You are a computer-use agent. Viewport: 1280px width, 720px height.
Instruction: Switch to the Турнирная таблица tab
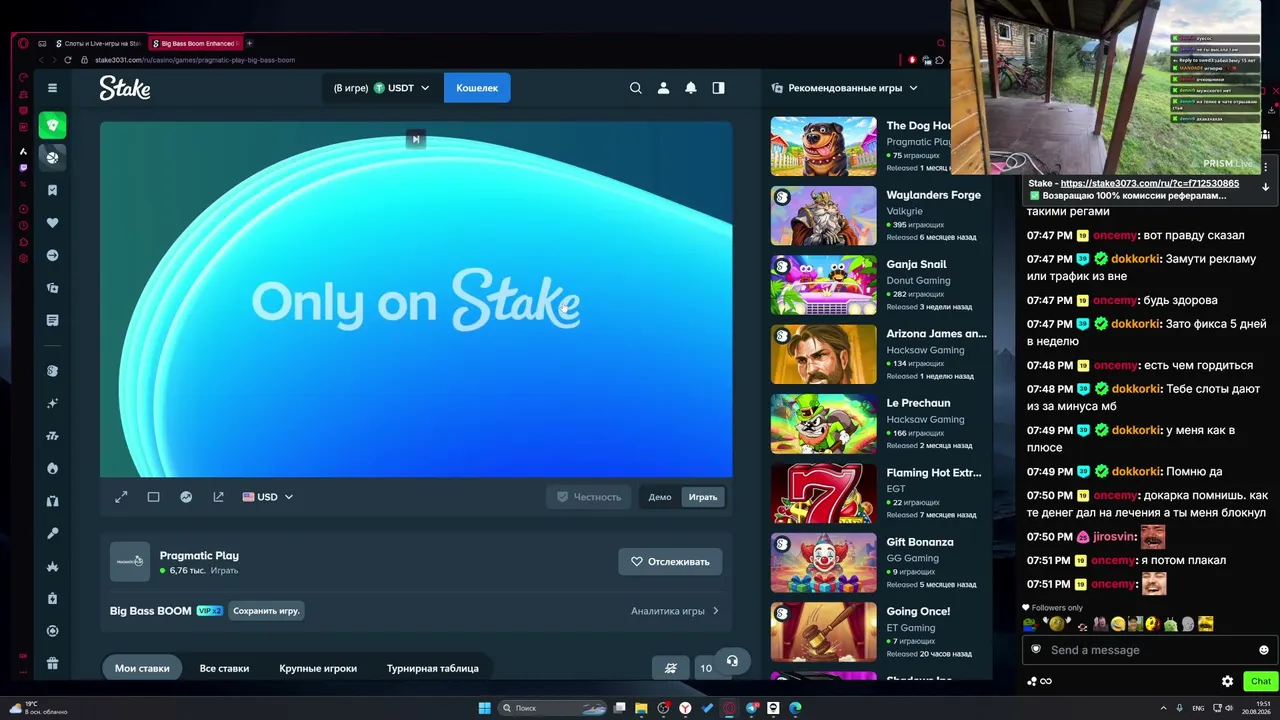click(433, 668)
